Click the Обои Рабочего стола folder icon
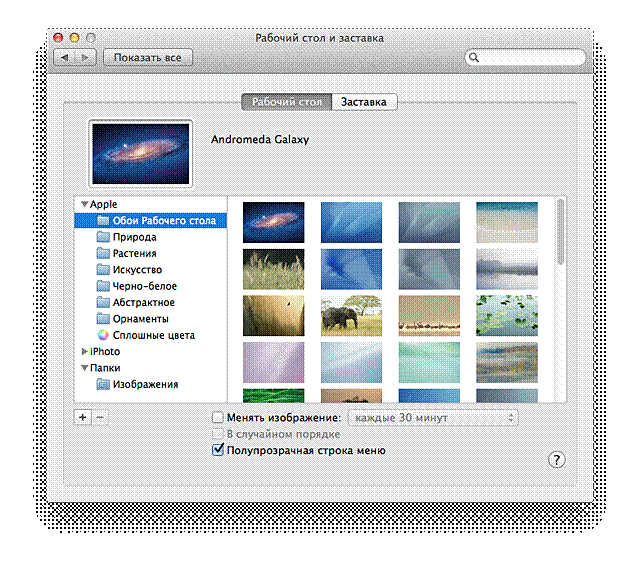The width and height of the screenshot is (640, 567). click(103, 221)
